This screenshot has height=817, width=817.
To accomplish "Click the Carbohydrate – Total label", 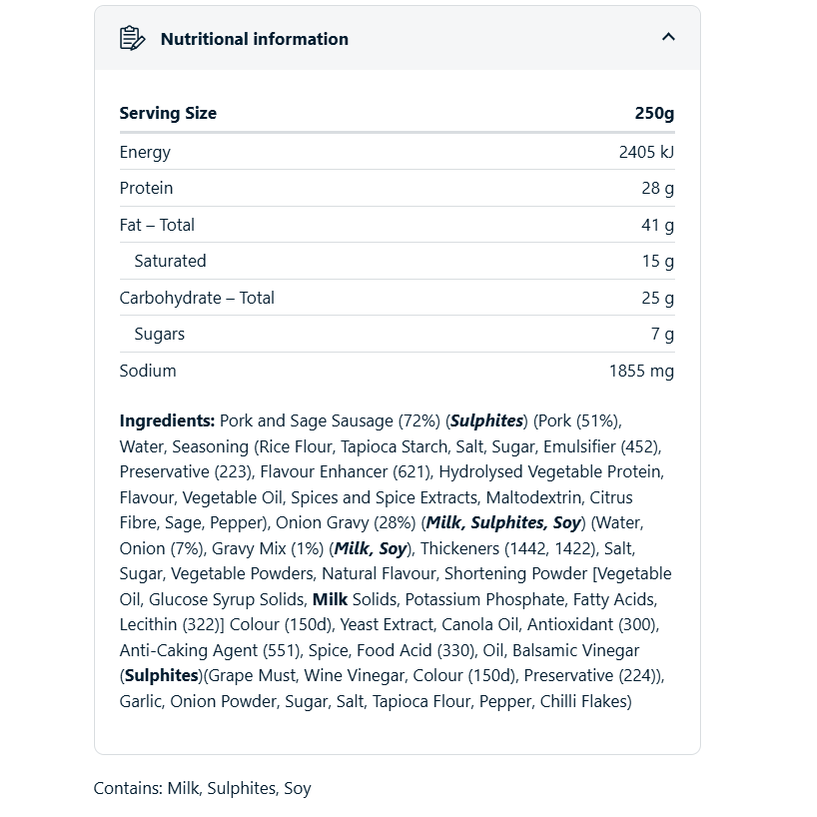I will coord(196,298).
